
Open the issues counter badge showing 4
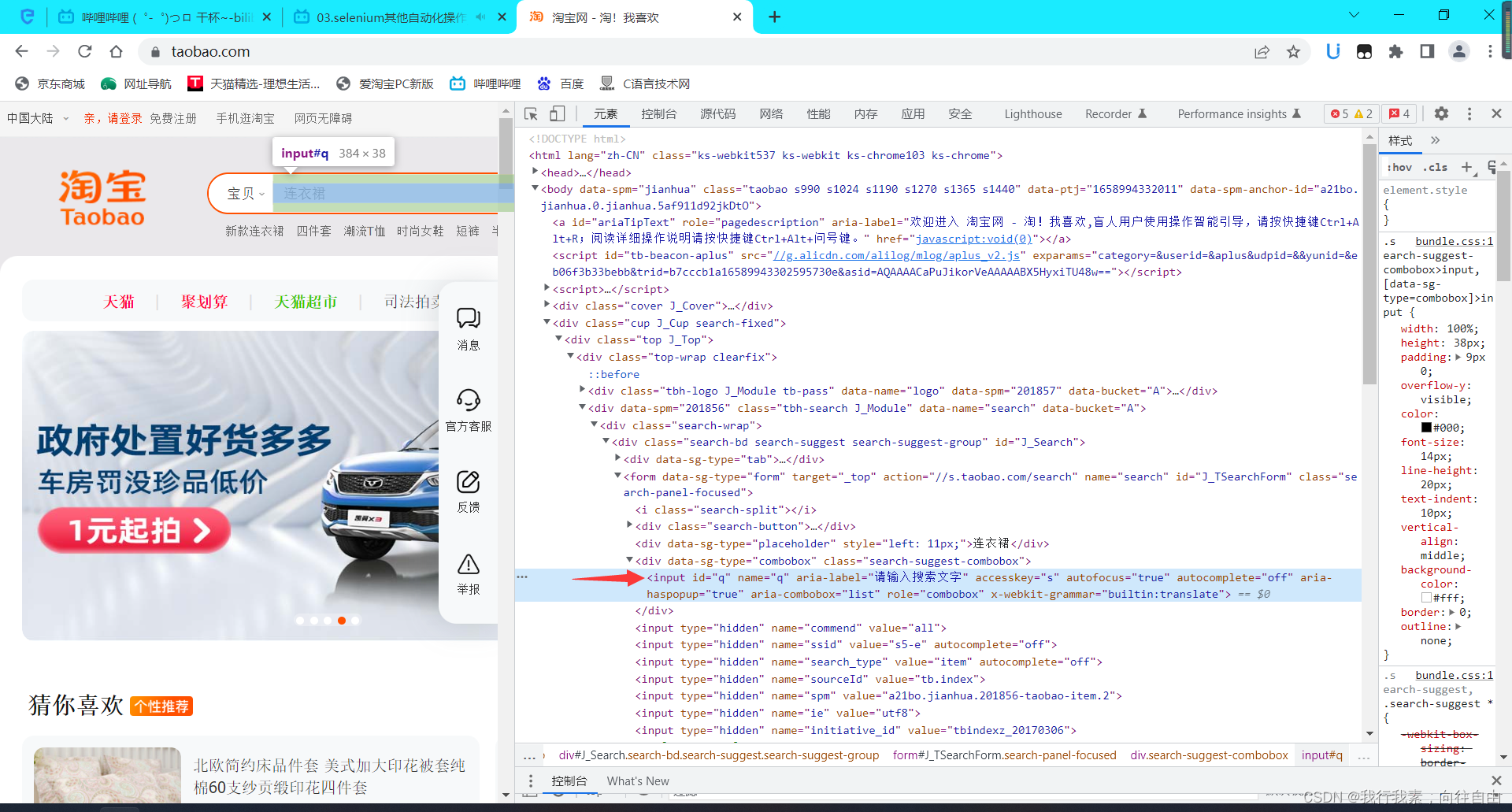coord(1399,114)
